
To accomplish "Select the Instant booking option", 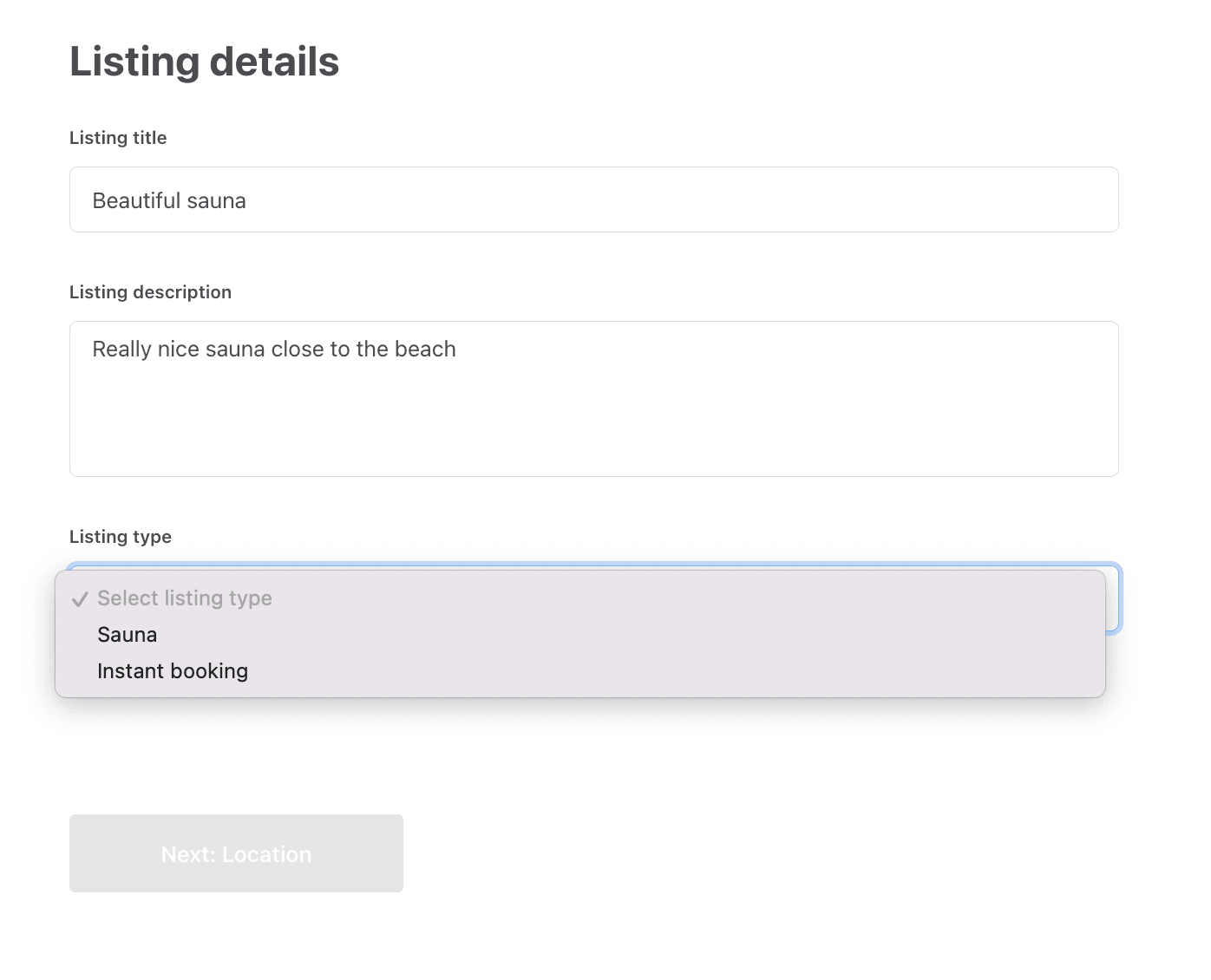I will click(173, 671).
